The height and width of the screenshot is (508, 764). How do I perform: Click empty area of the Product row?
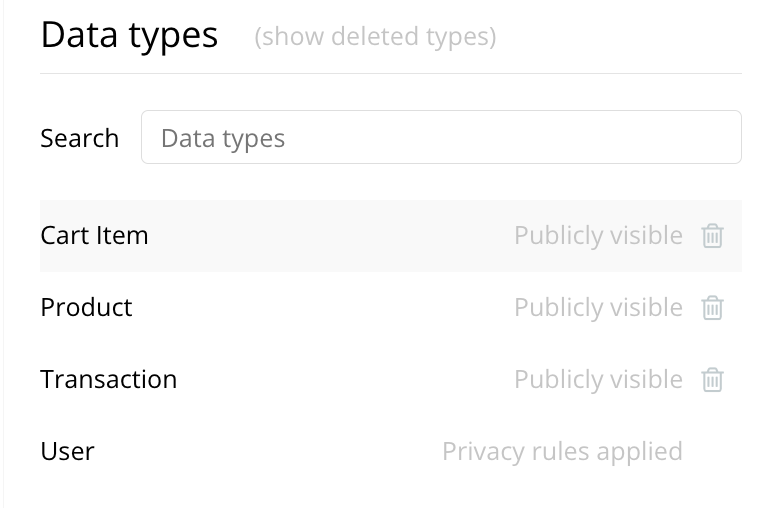(322, 308)
